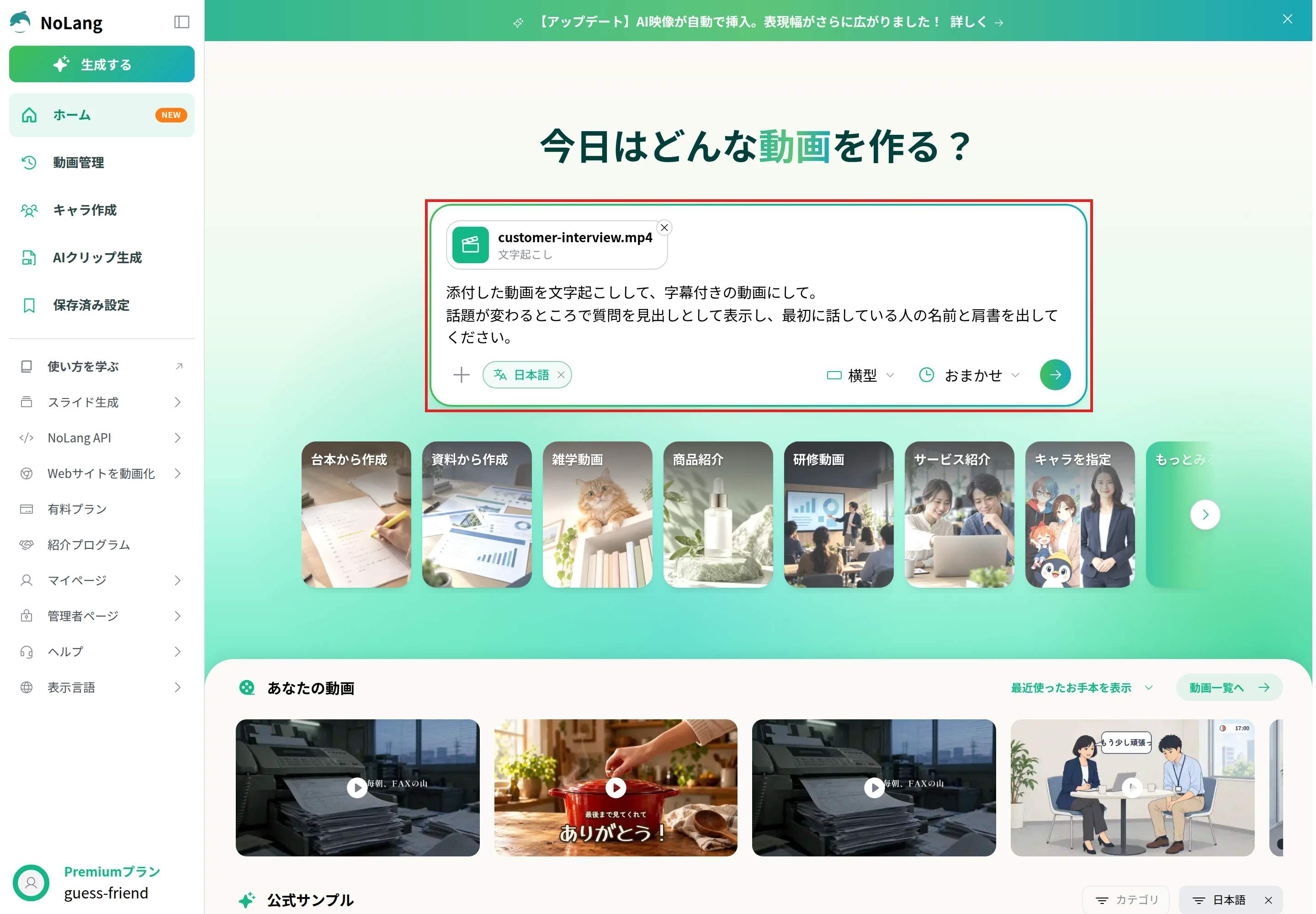The width and height of the screenshot is (1316, 914).
Task: Open the 有料プラン page
Action: 102,509
